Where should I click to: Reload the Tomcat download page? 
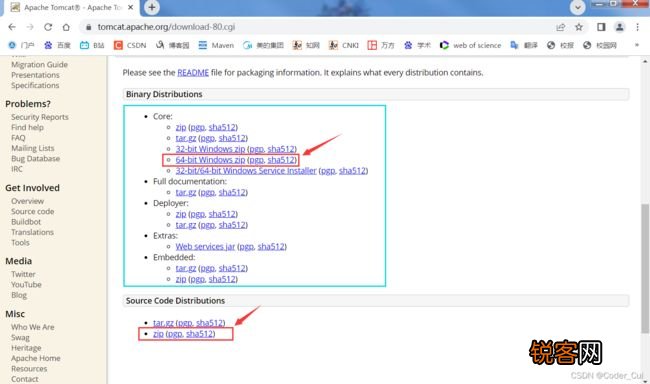tap(48, 27)
